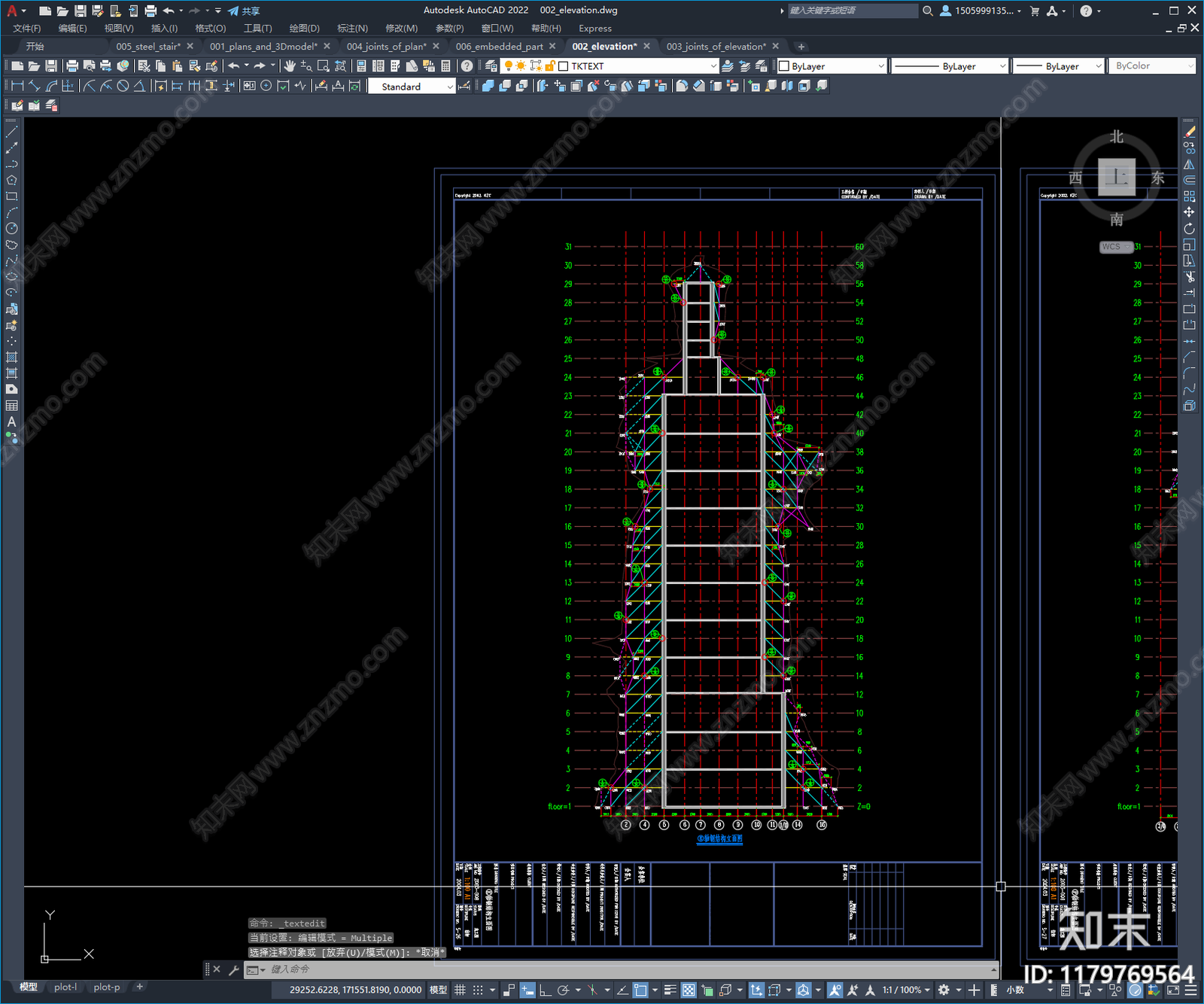The image size is (1204, 1004).
Task: Select the Move modify tool
Action: coord(1189,212)
